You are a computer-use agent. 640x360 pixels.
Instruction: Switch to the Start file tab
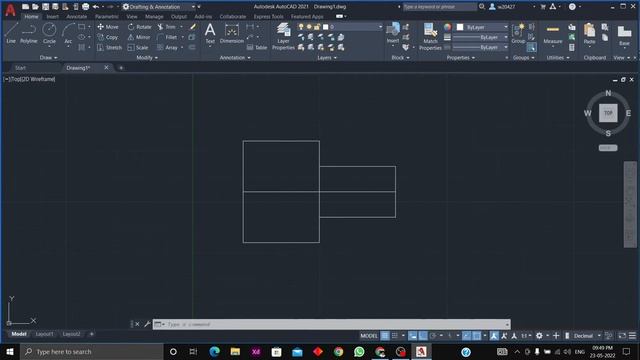[x=20, y=68]
